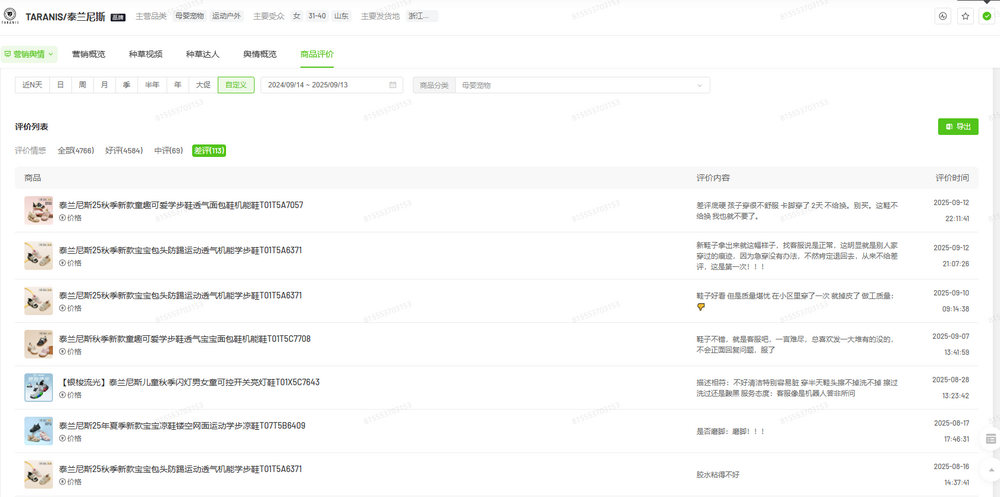Click the star favorite icon
Image resolution: width=1000 pixels, height=497 pixels.
966,16
